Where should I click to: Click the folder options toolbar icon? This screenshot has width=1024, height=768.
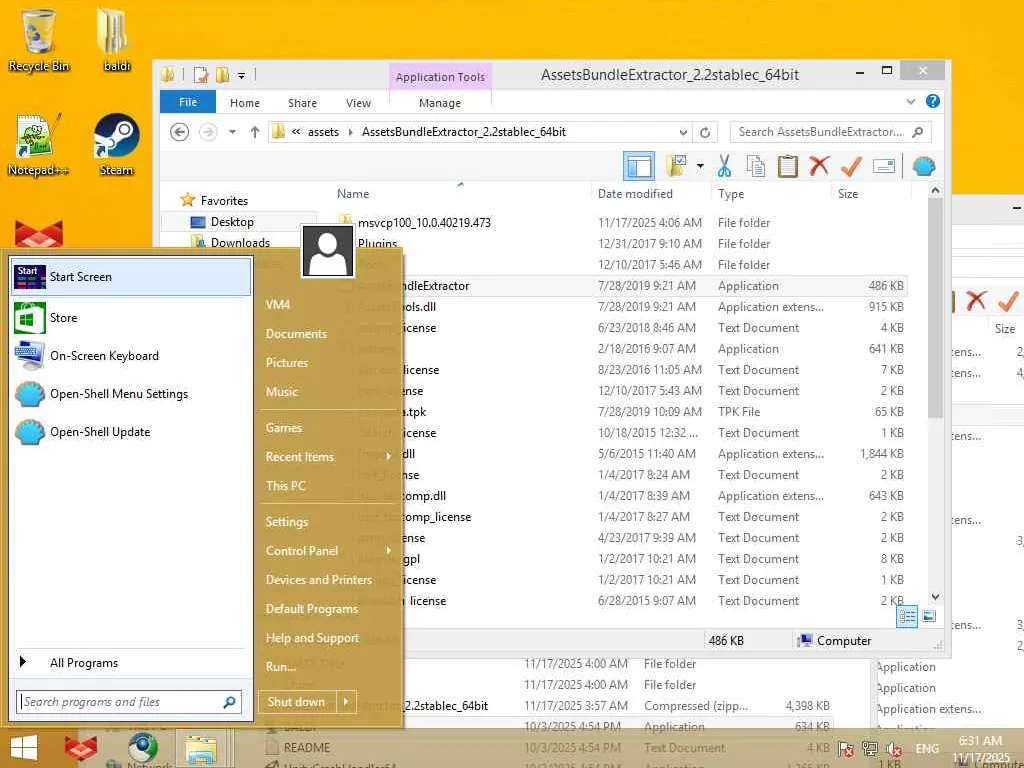[x=676, y=166]
